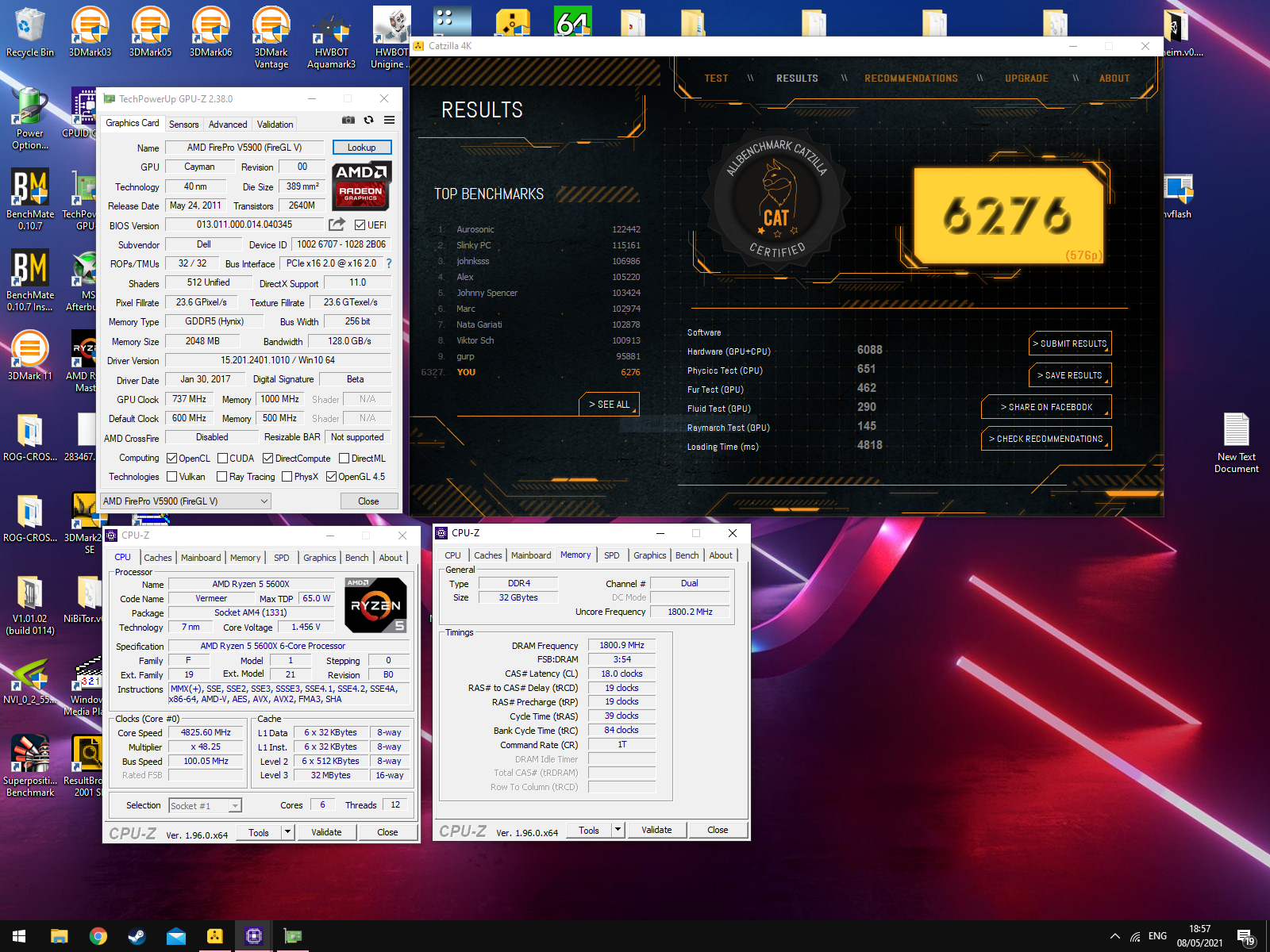Select the 3DMark 11 desktop shortcut
The width and height of the screenshot is (1270, 952).
coord(30,357)
